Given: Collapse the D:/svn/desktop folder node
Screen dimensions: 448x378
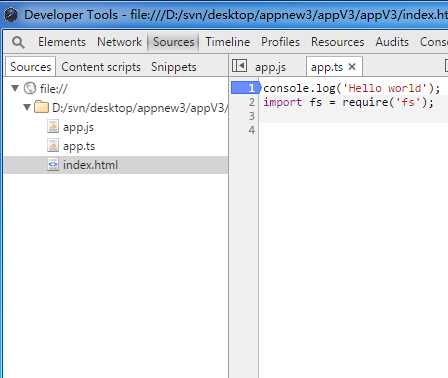Looking at the screenshot, I should click(x=27, y=107).
